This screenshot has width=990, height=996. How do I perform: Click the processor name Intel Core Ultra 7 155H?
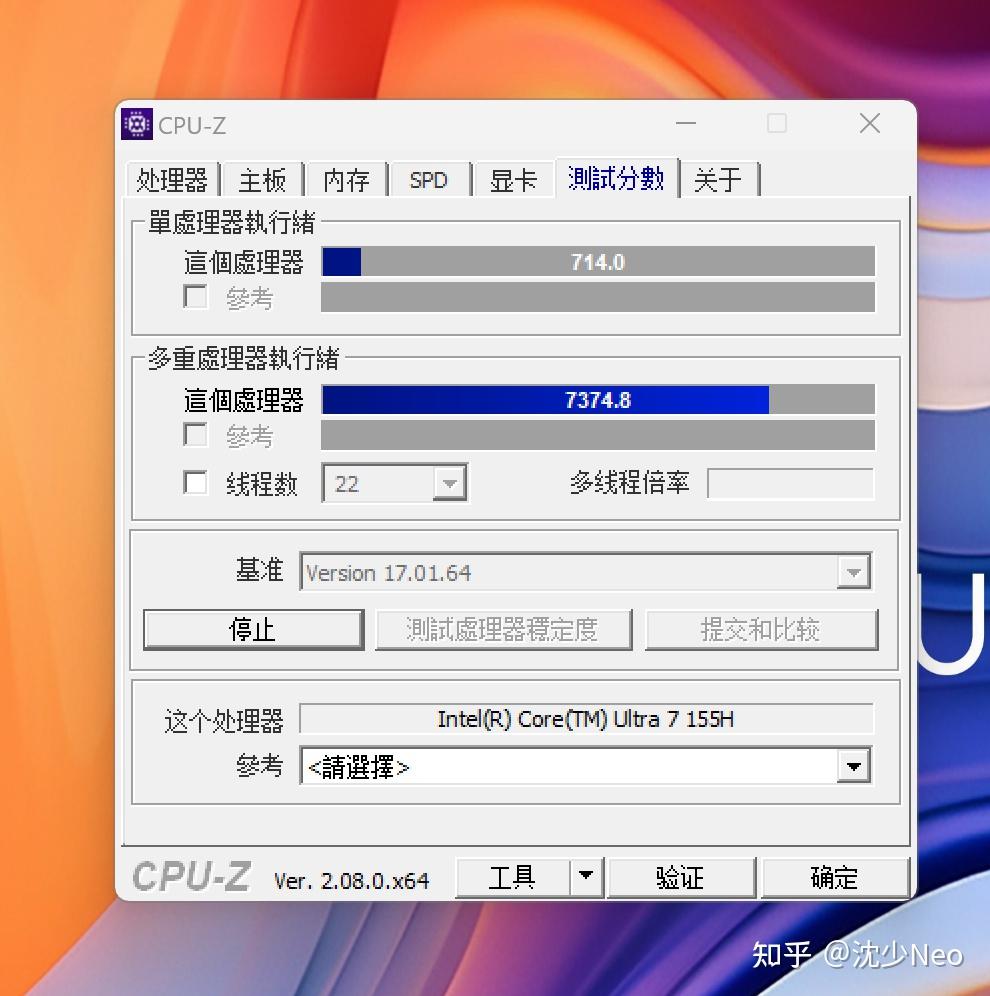[586, 719]
